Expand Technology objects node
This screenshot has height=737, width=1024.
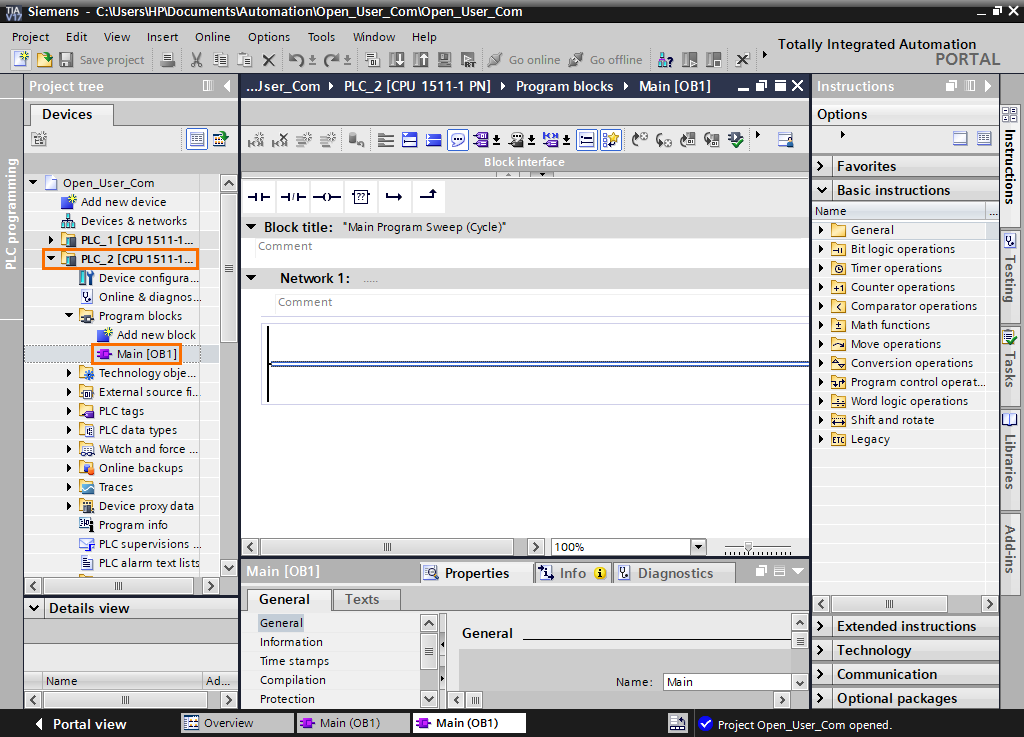point(69,373)
